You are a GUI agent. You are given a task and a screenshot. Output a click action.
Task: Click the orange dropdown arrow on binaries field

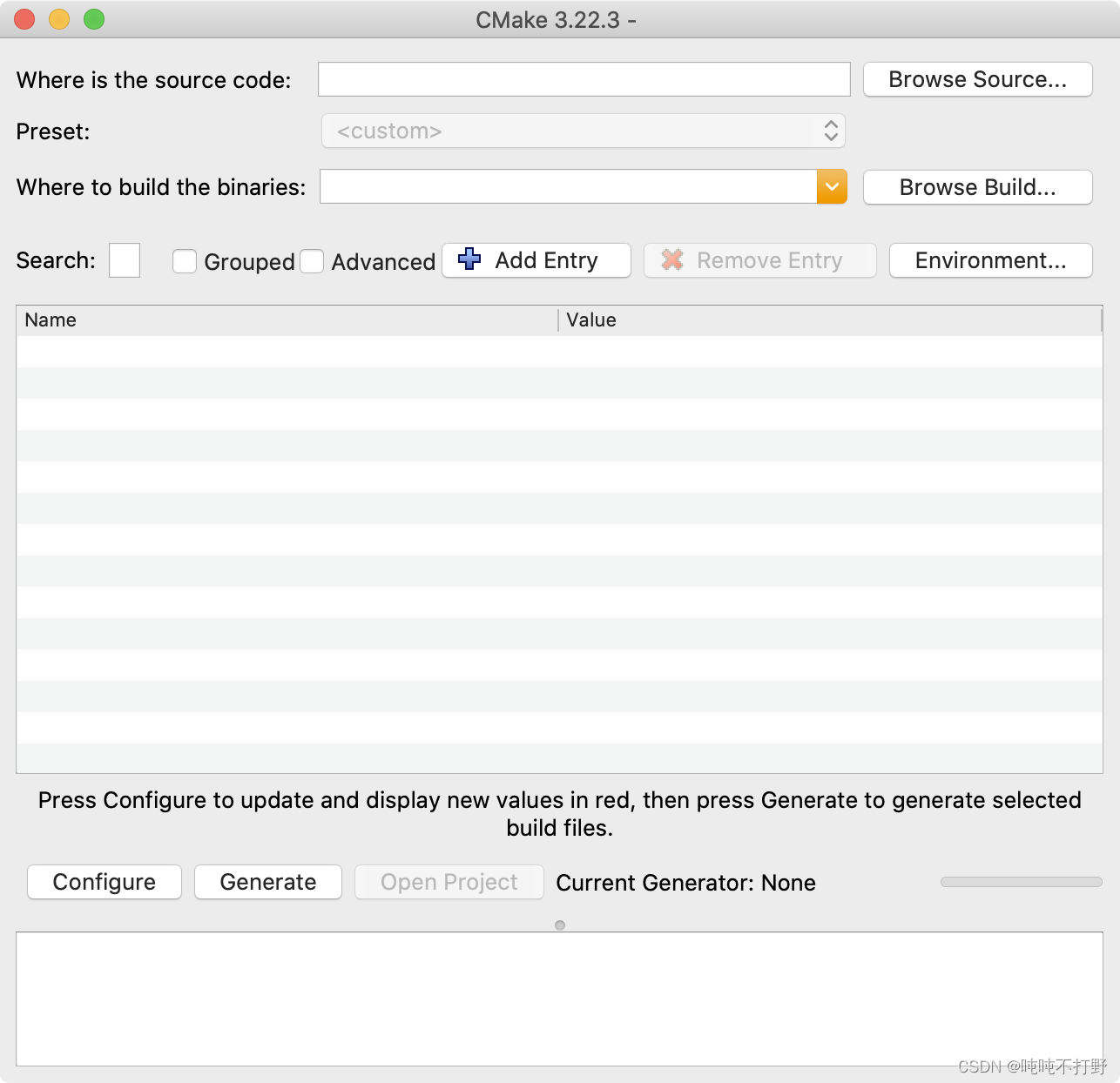point(832,186)
